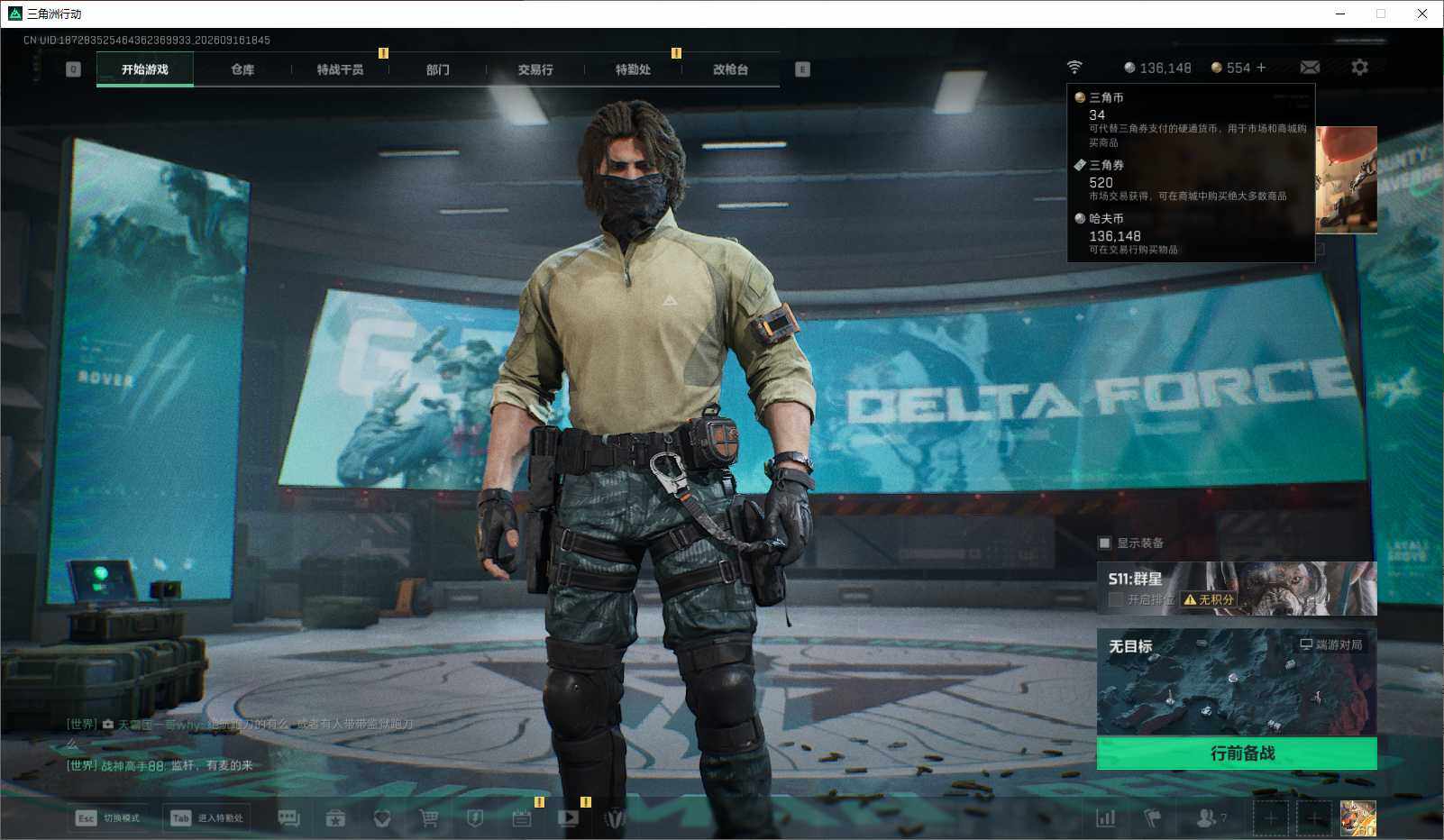Open the flags icon in bottom bar
The height and width of the screenshot is (840, 1444).
coord(1152,818)
